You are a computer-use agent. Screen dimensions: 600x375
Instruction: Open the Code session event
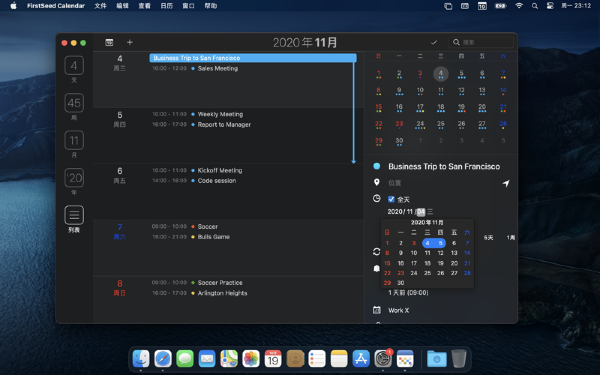(x=217, y=181)
